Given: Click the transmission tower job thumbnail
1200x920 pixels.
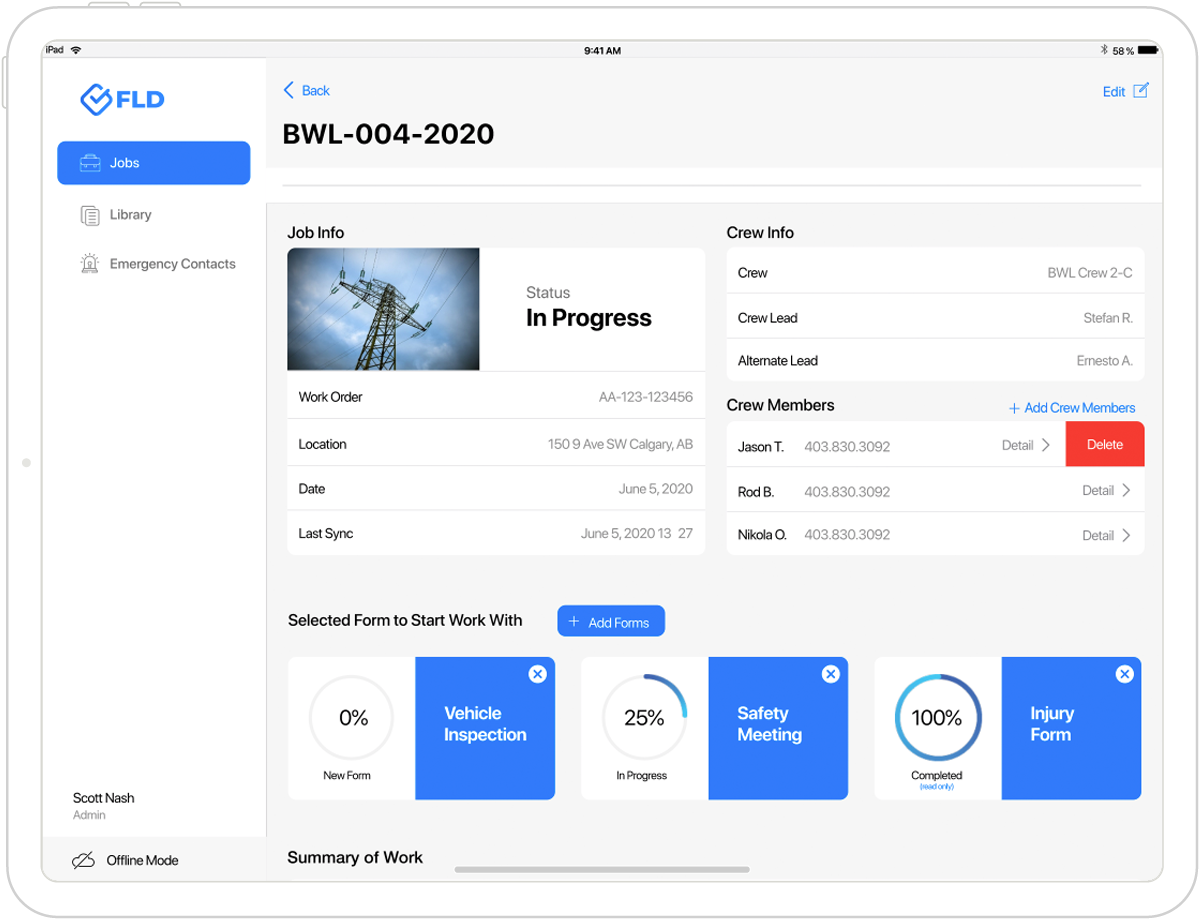Looking at the screenshot, I should pos(383,309).
